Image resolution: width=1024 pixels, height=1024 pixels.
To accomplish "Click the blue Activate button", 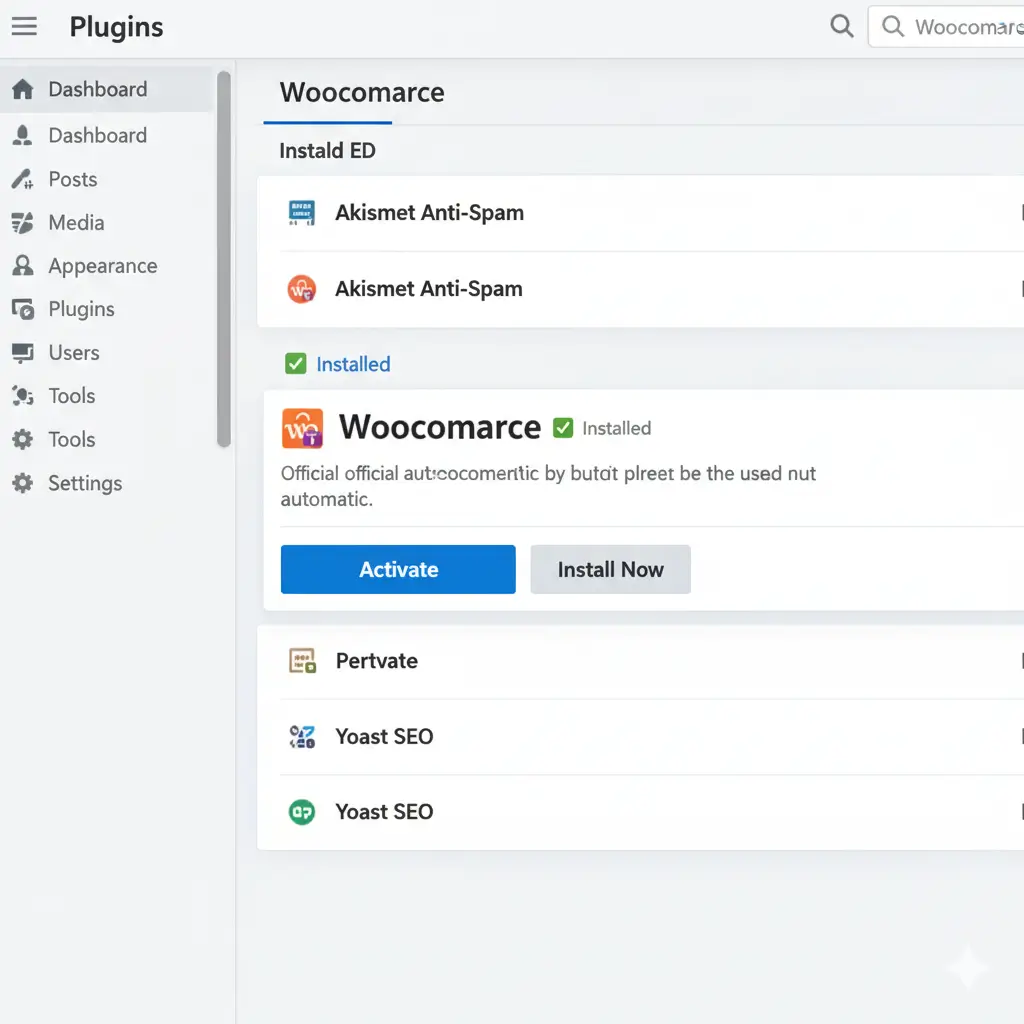I will point(398,570).
